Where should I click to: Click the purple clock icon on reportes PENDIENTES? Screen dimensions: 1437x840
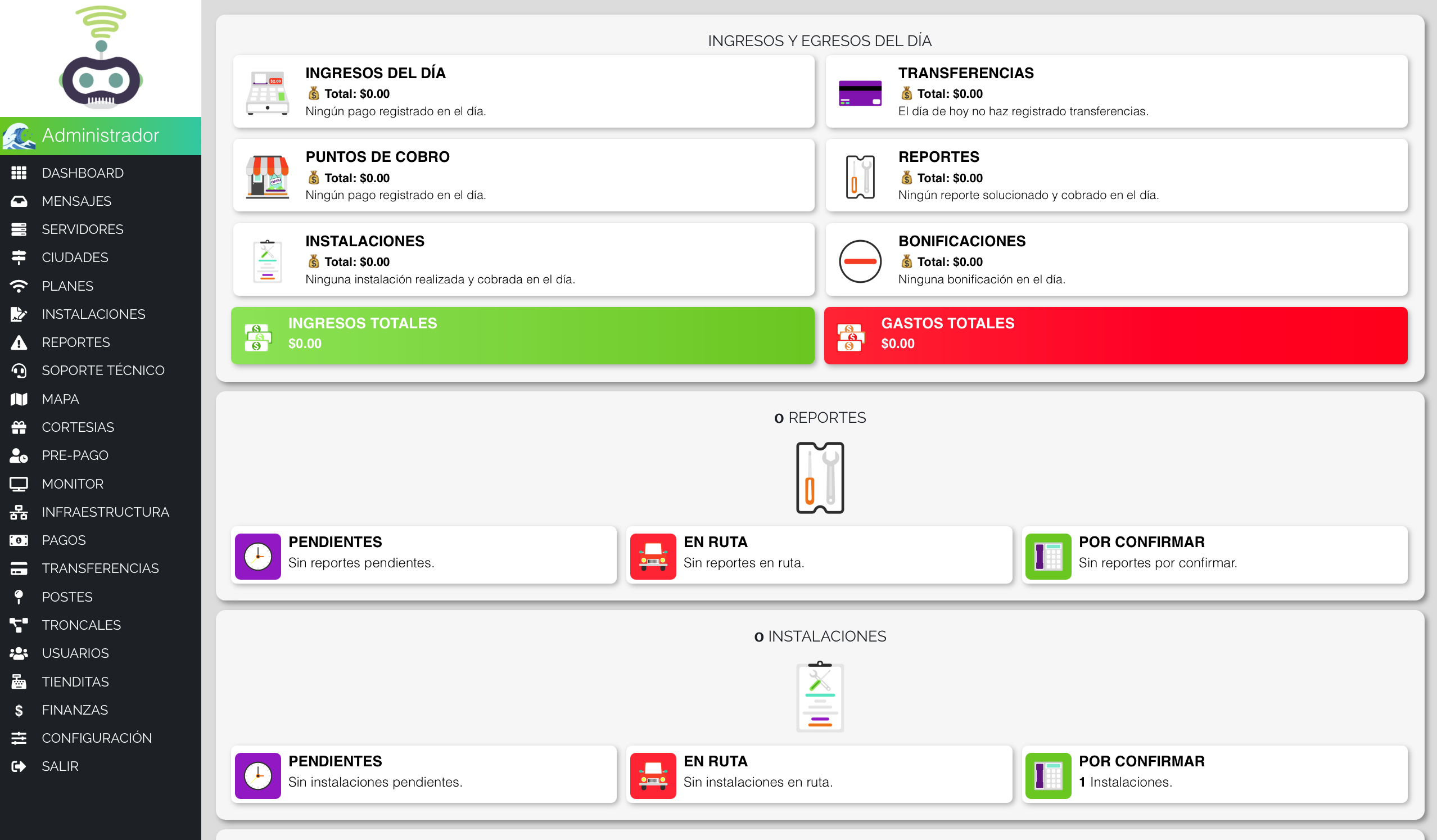pos(257,555)
